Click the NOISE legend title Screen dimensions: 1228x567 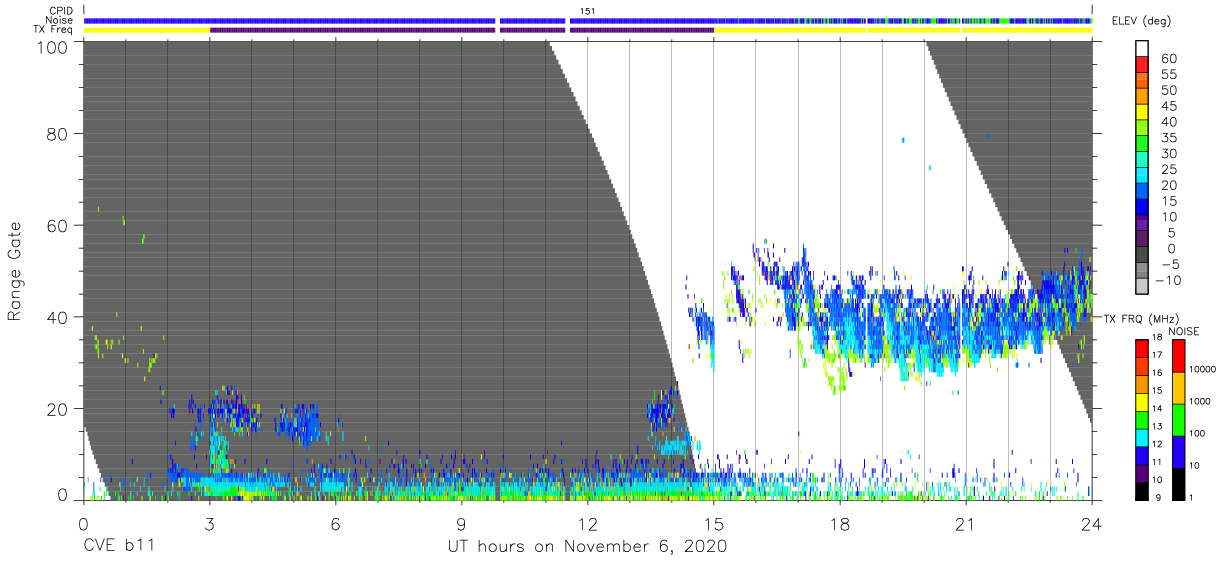[x=1183, y=332]
